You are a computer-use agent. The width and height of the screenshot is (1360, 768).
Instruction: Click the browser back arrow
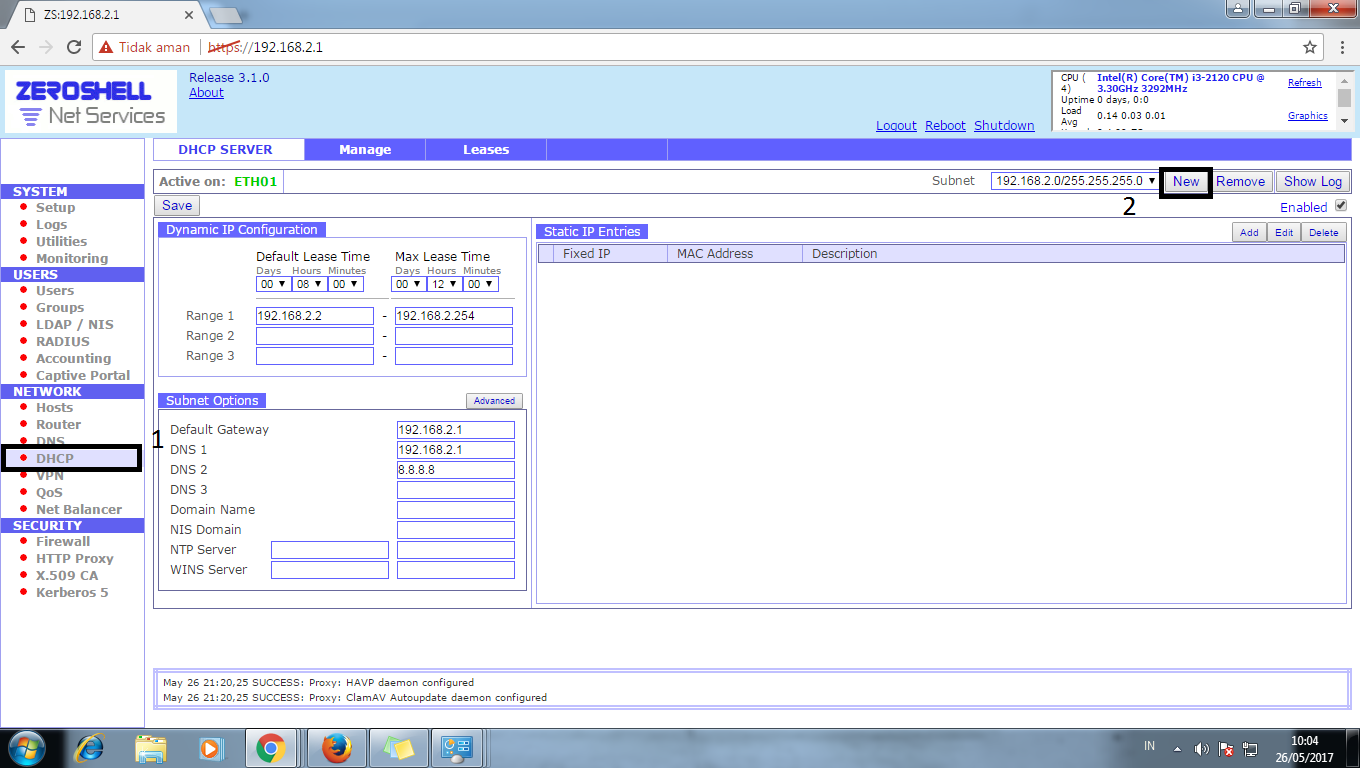[x=17, y=46]
